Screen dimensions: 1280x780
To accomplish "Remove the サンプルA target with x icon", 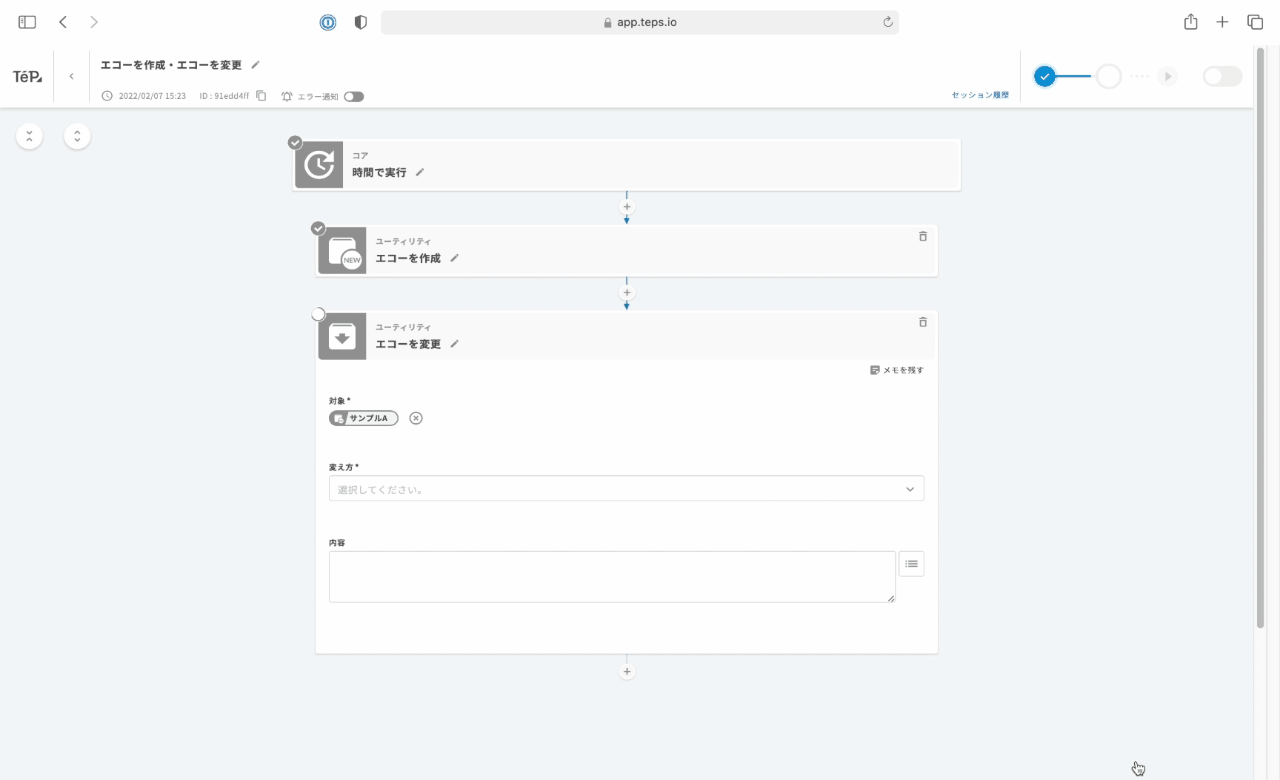I will tap(416, 418).
